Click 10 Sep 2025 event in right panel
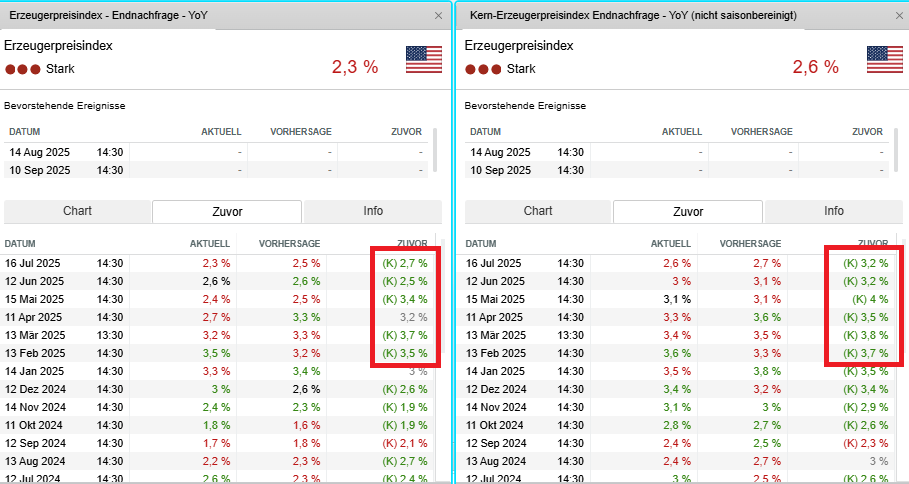 [x=677, y=170]
